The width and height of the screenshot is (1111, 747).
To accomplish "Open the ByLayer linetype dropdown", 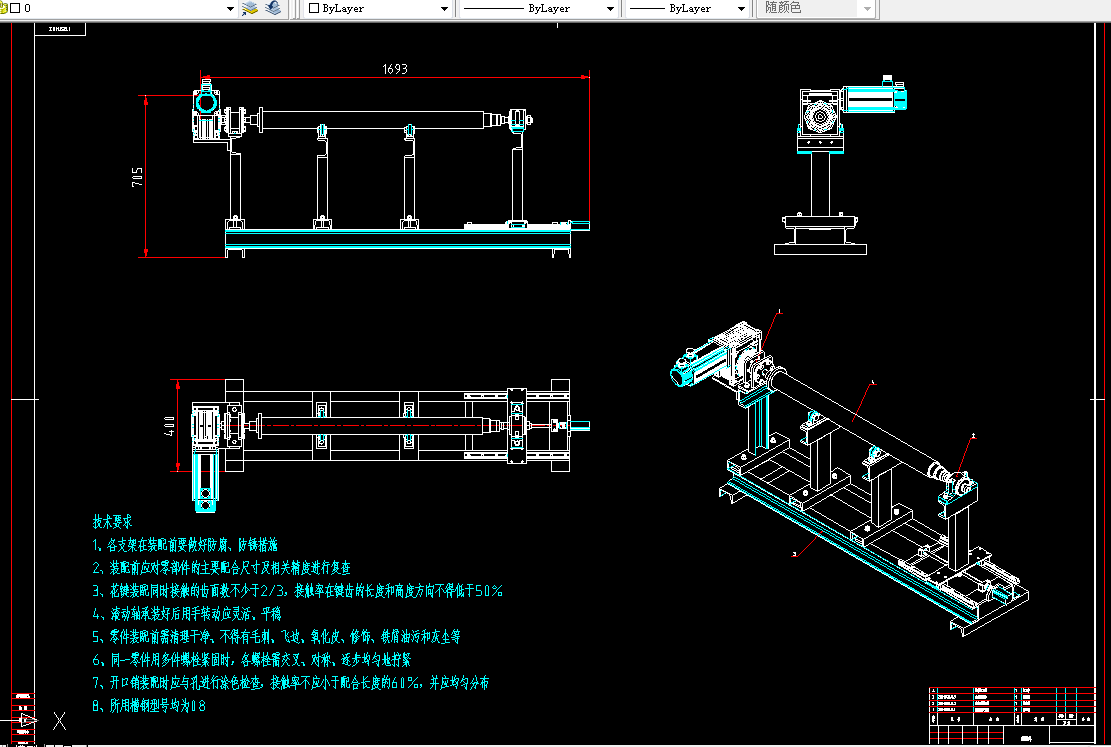I will (x=610, y=9).
